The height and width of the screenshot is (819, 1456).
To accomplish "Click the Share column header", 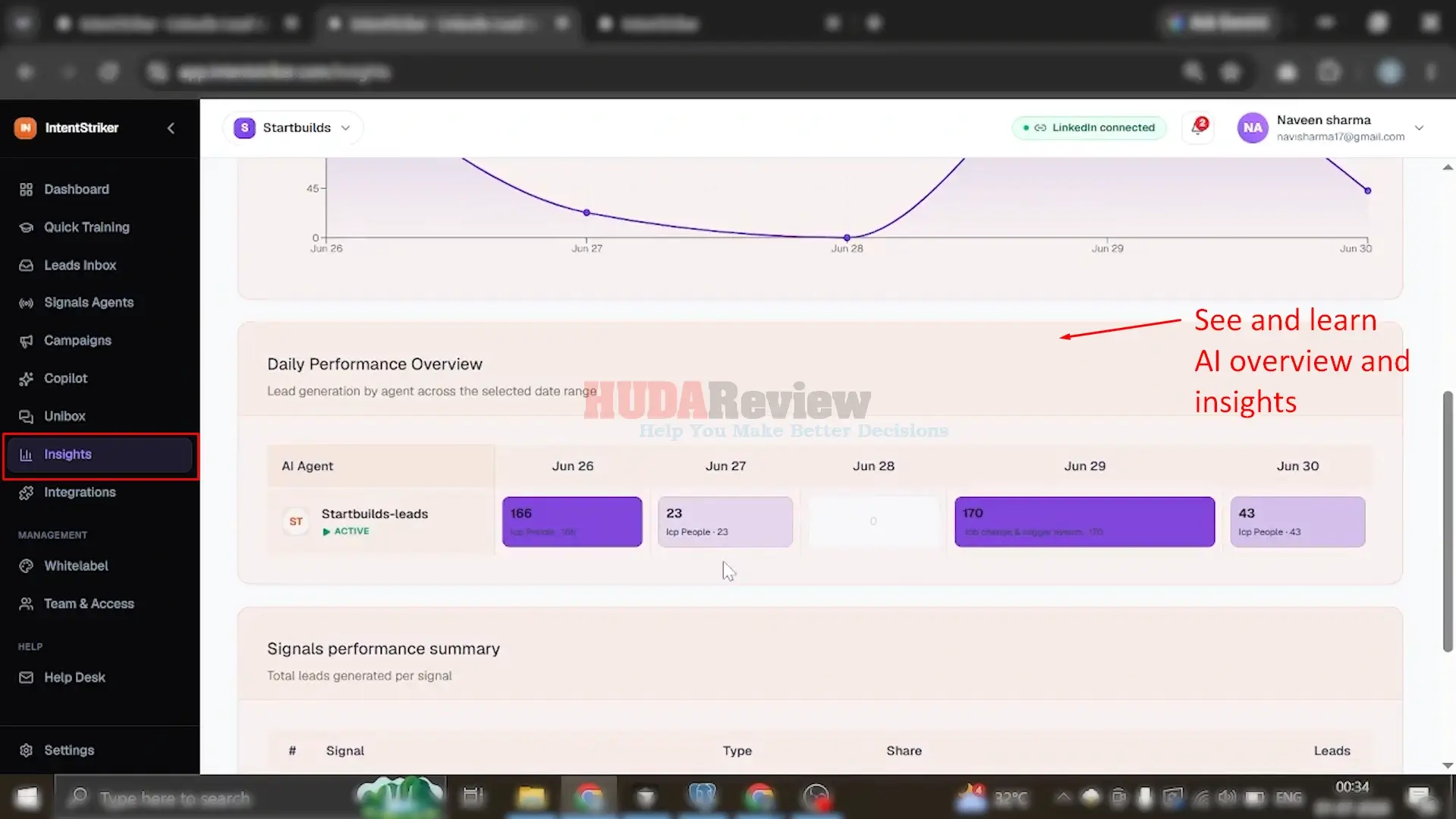I will click(904, 751).
